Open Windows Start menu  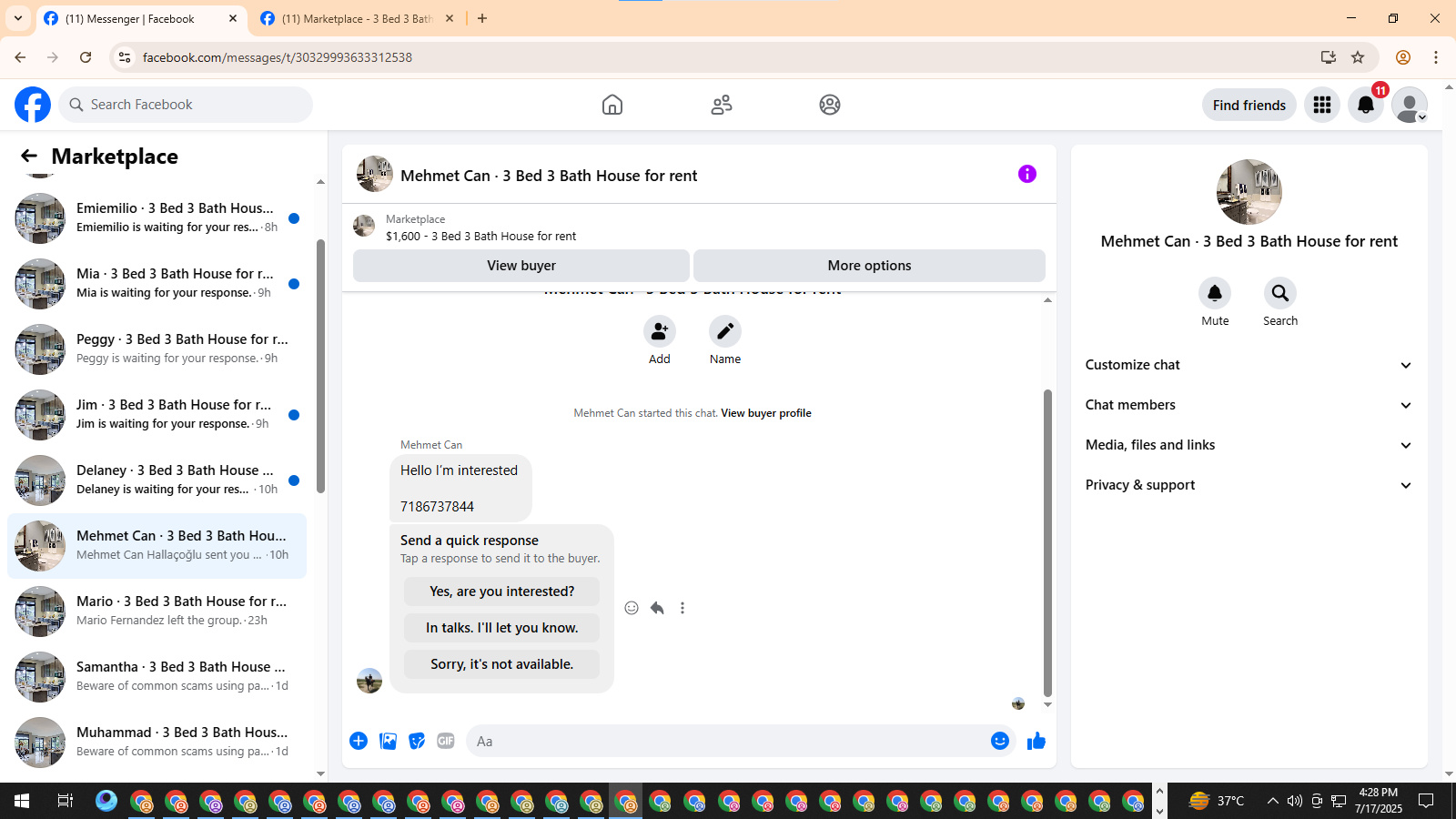click(22, 801)
